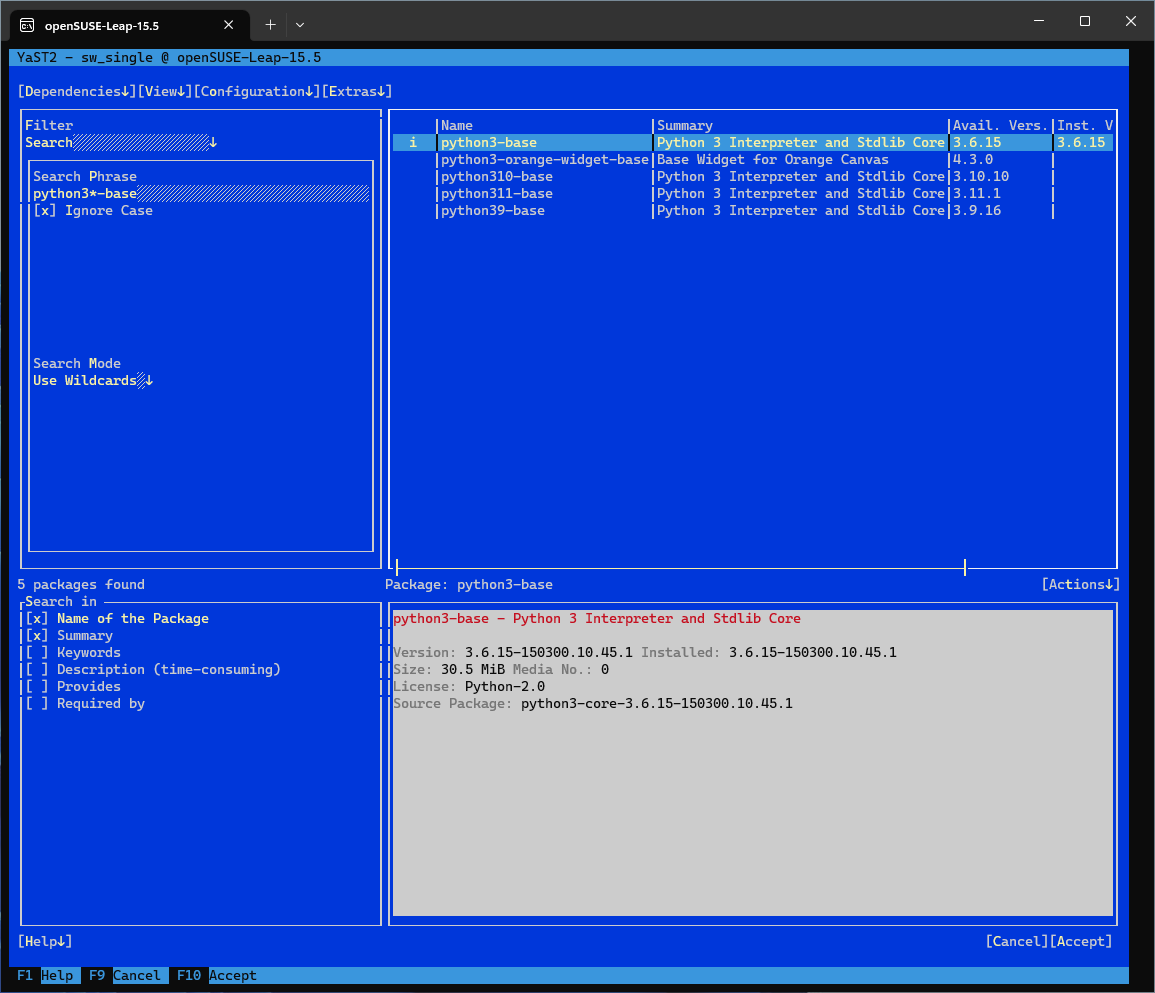Open the Configuration menu
The width and height of the screenshot is (1155, 993).
[257, 91]
